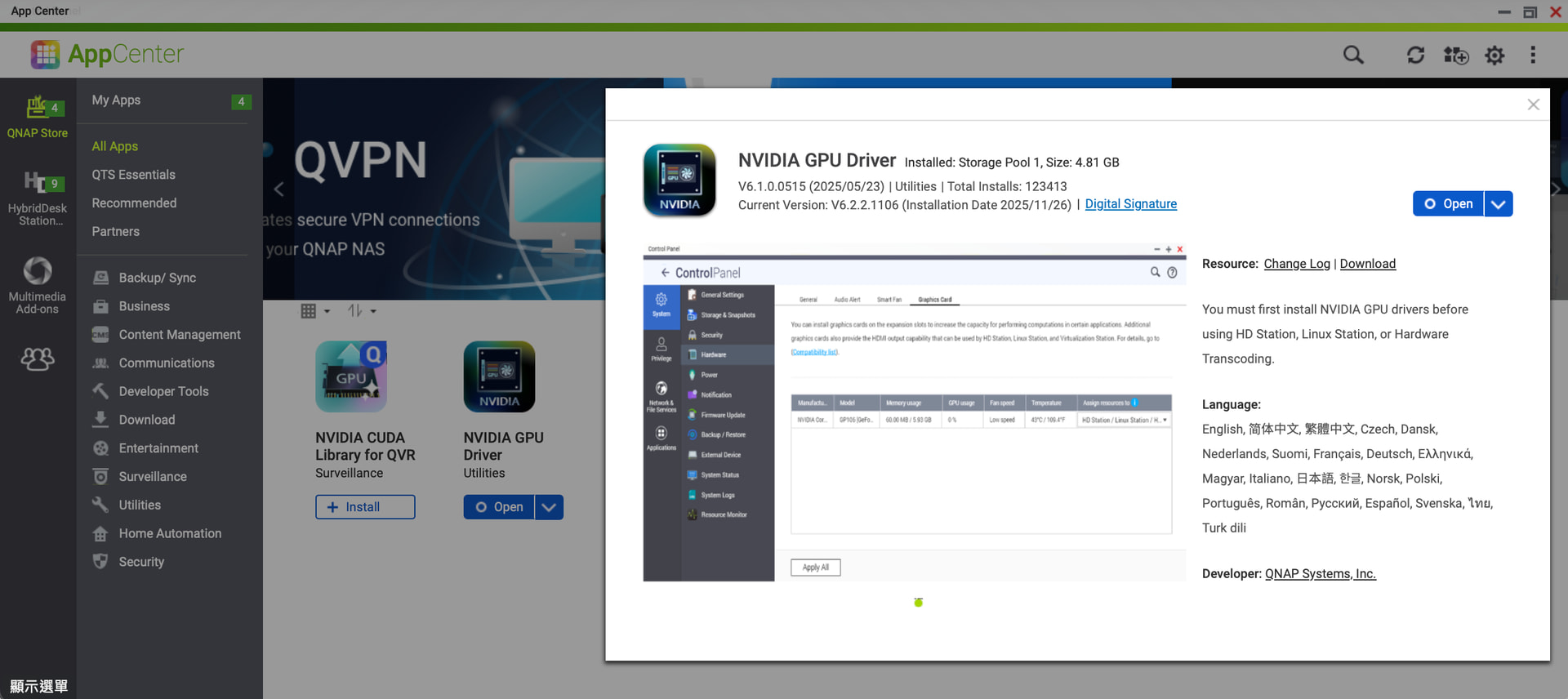The height and width of the screenshot is (699, 1568).
Task: Refresh the App Center list
Action: pos(1415,55)
